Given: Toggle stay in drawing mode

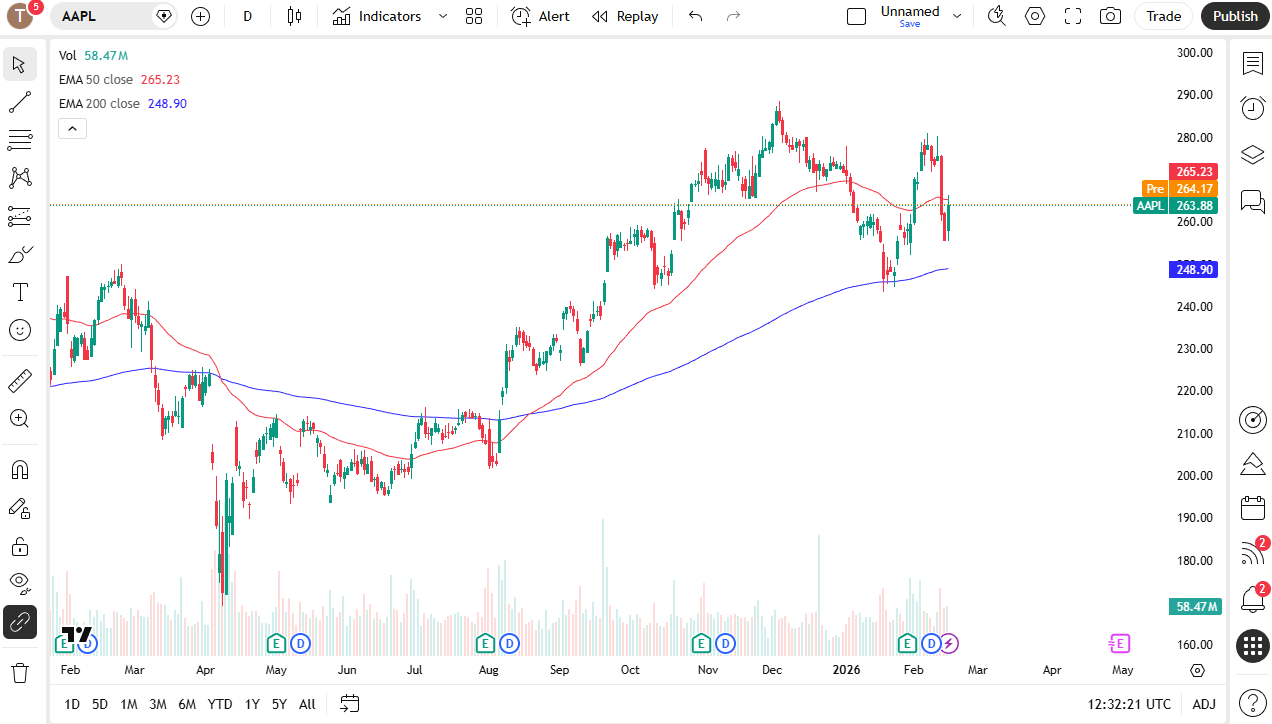Looking at the screenshot, I should pos(19,508).
